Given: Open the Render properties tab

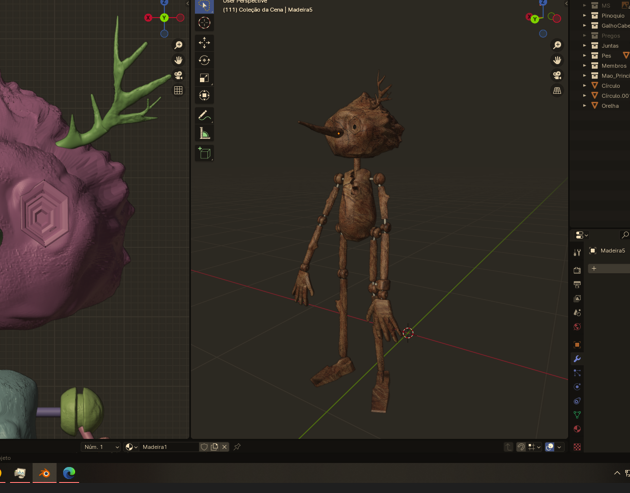Looking at the screenshot, I should (x=577, y=270).
